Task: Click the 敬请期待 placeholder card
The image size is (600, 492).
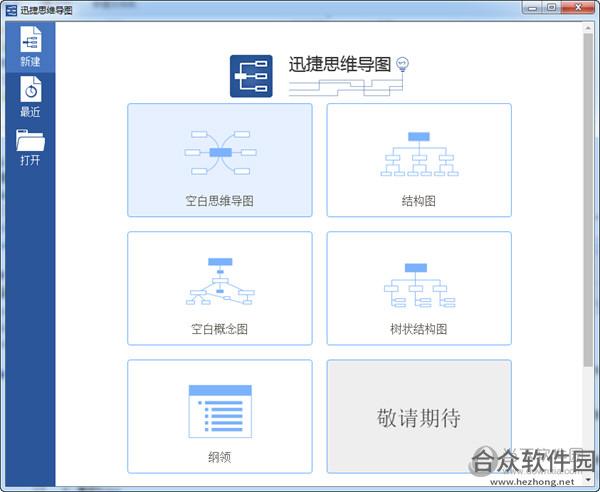Action: click(x=419, y=416)
